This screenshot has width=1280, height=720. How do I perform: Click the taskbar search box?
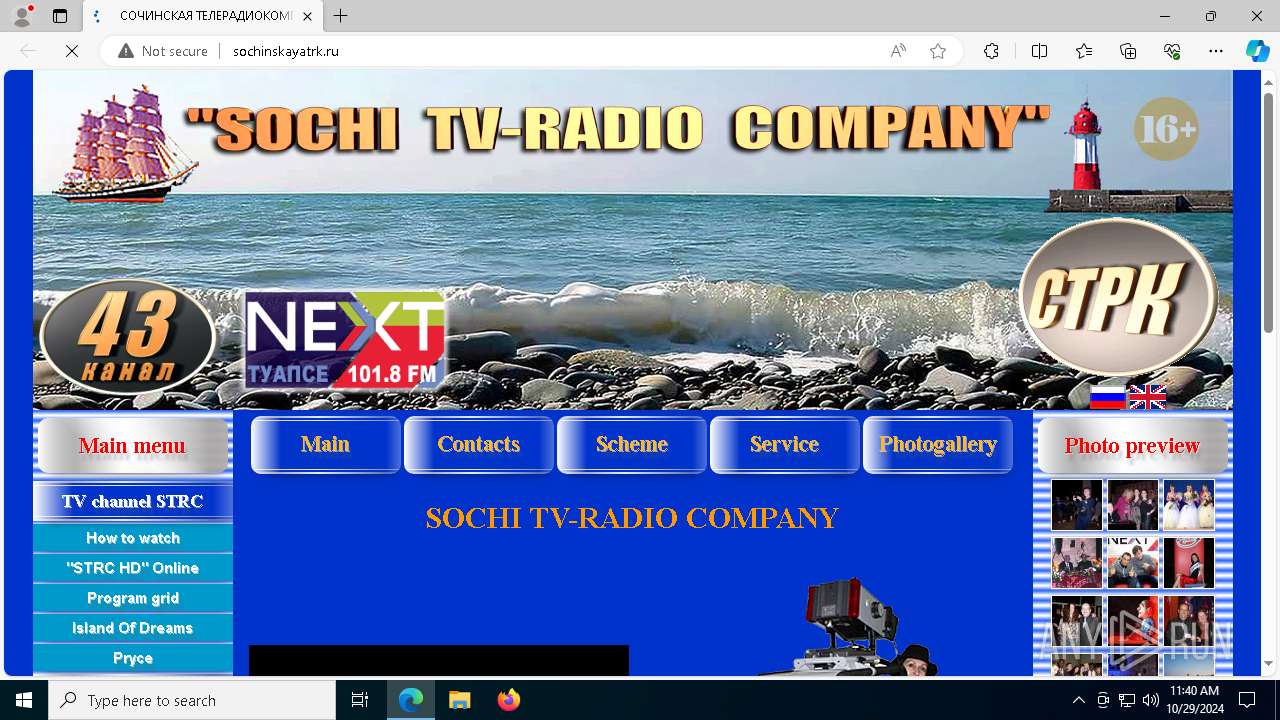click(x=192, y=700)
